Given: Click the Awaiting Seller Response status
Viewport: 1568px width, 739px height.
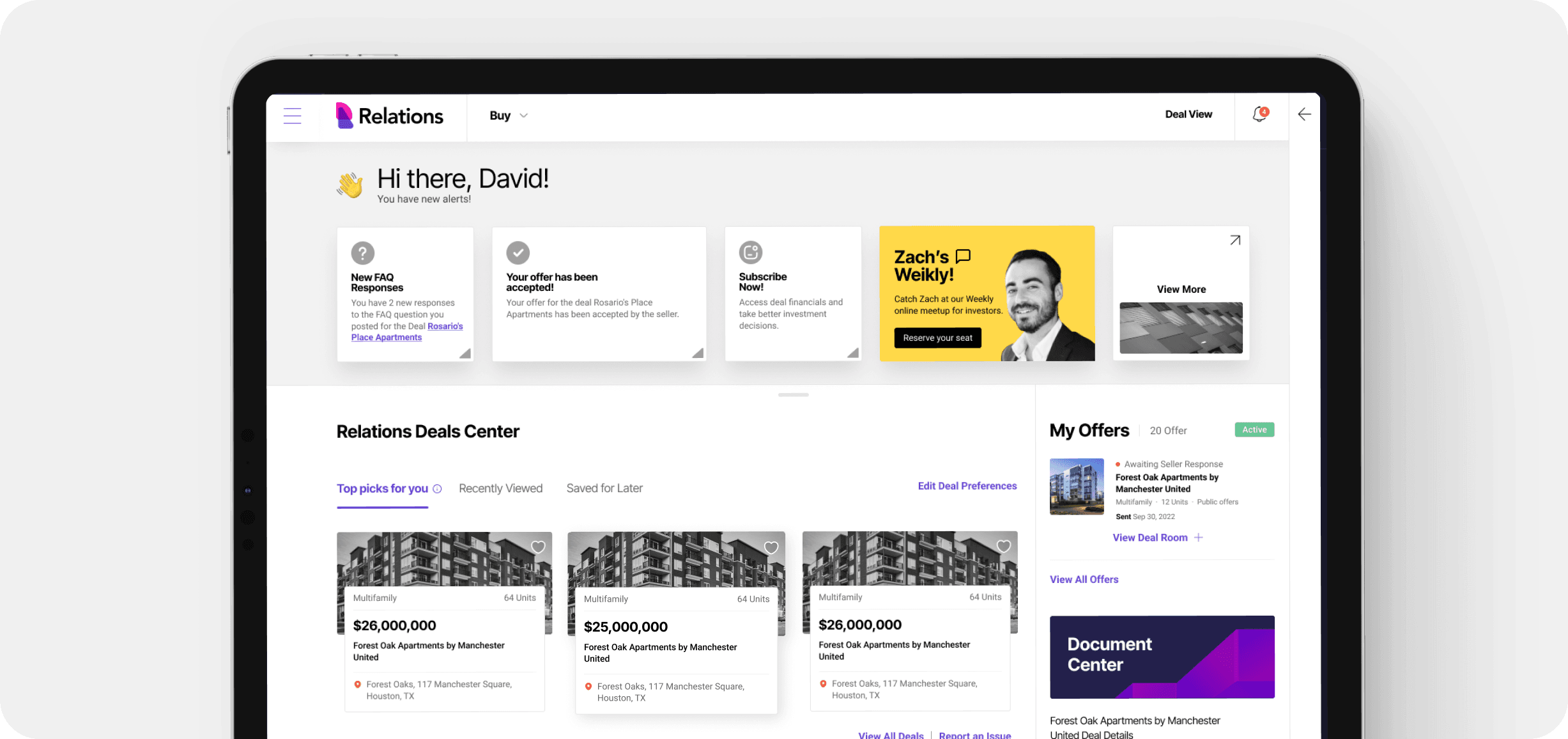Looking at the screenshot, I should [x=1173, y=465].
